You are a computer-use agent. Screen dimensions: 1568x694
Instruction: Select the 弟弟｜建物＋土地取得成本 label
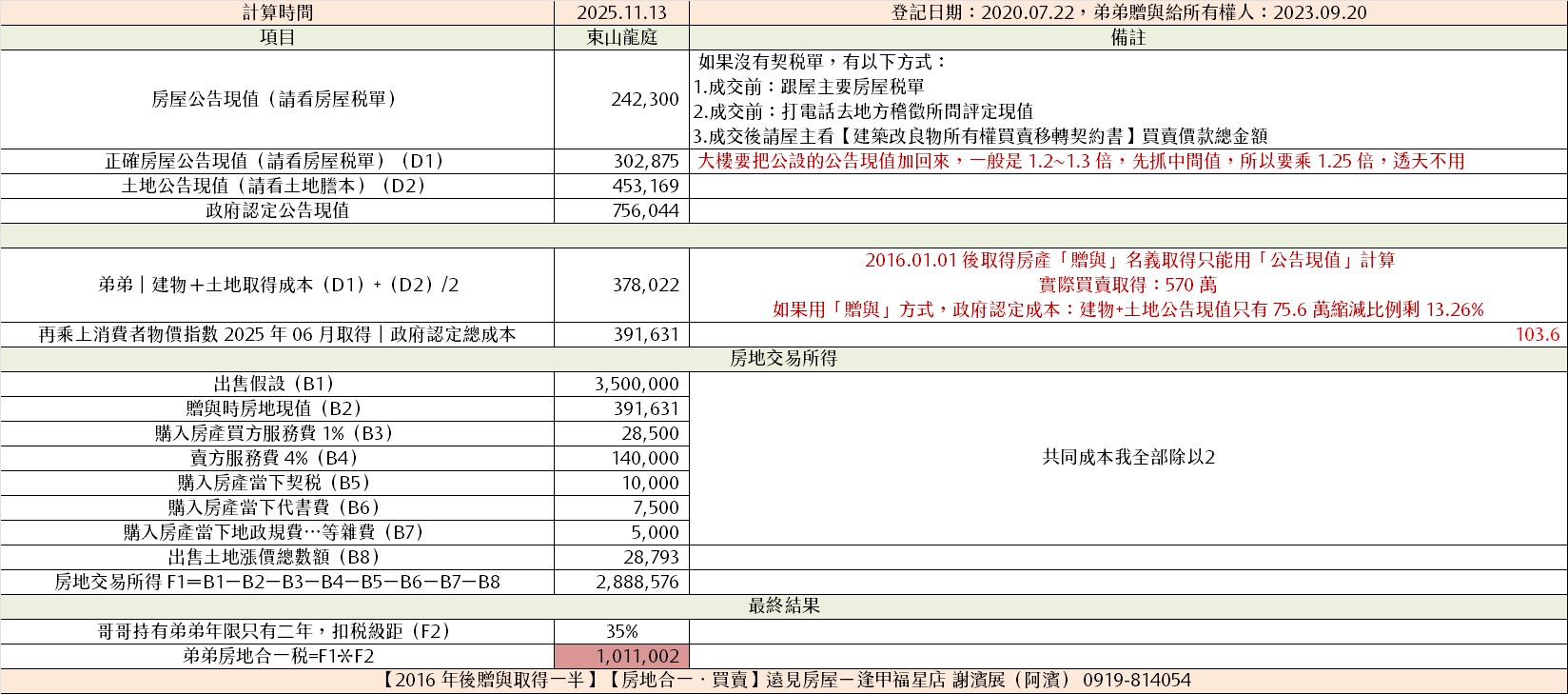tap(277, 285)
